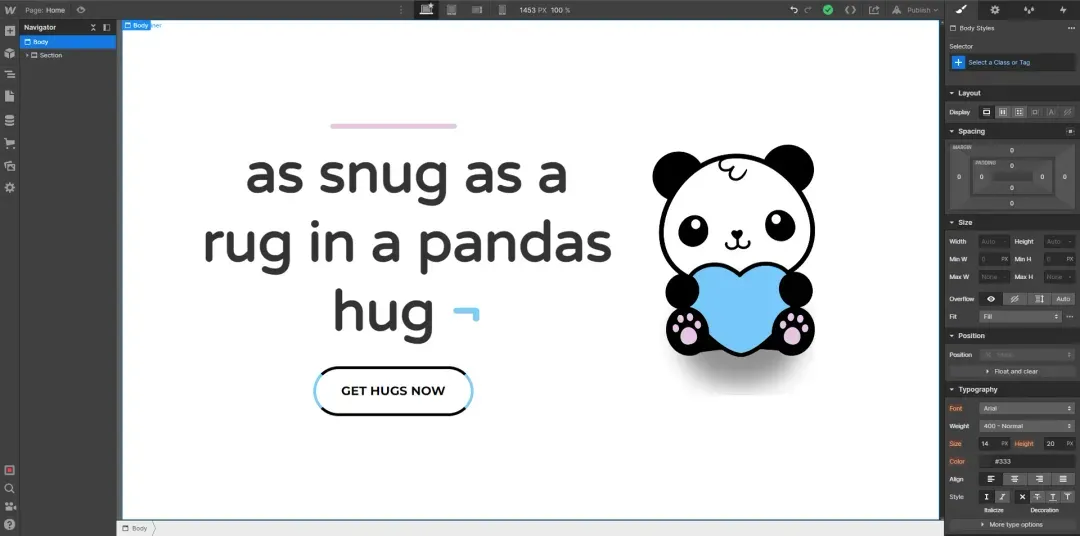Expand Float and clear options
Image resolution: width=1080 pixels, height=536 pixels.
point(1012,371)
